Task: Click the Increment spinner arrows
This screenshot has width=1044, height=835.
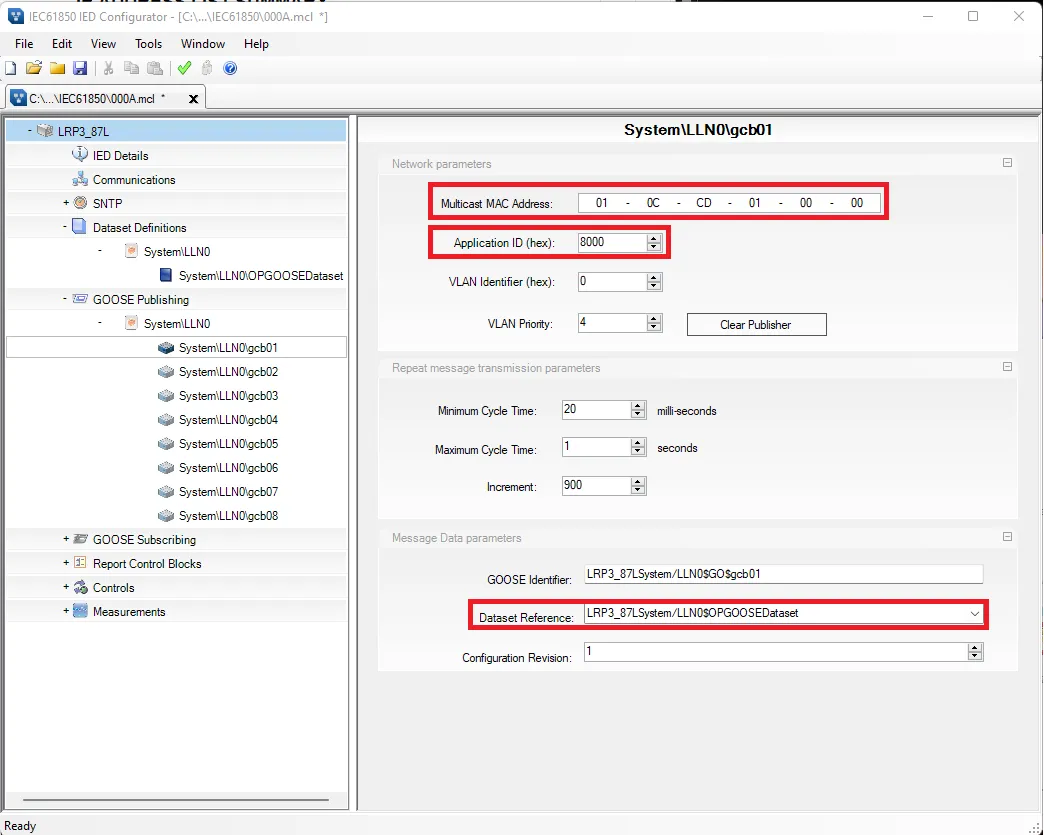Action: point(638,485)
